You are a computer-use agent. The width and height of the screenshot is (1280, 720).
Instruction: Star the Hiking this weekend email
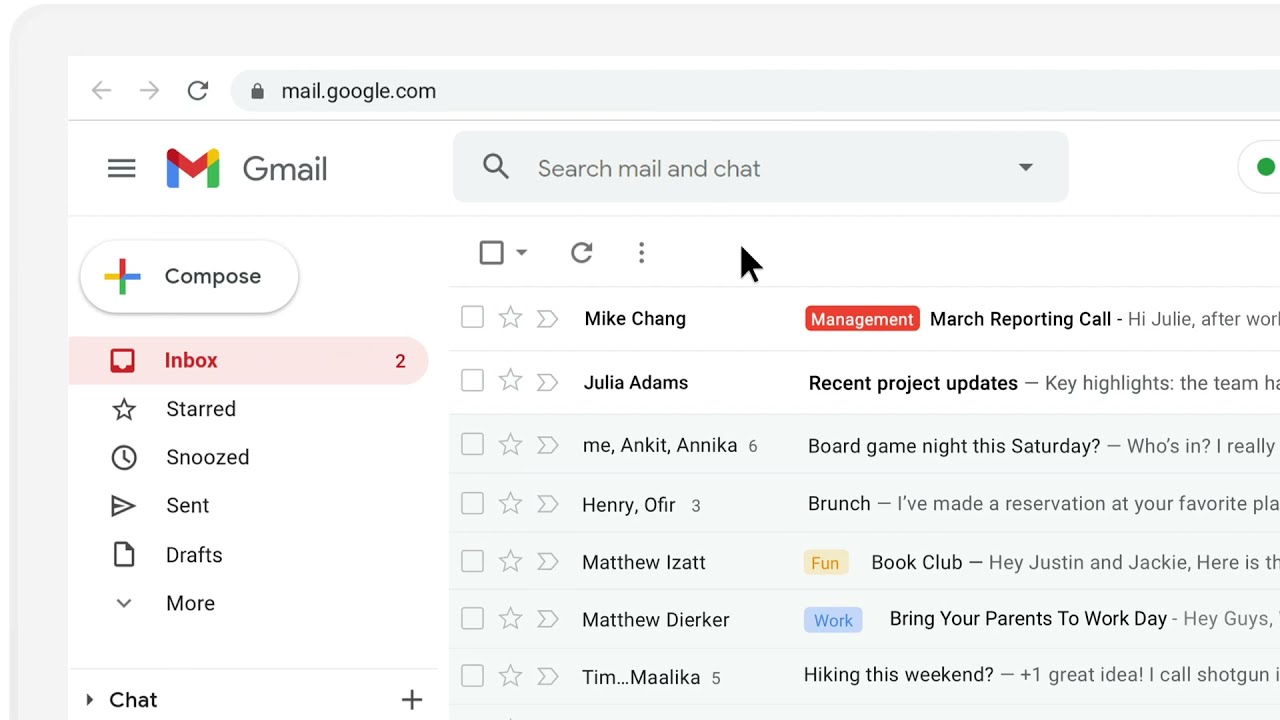point(510,677)
